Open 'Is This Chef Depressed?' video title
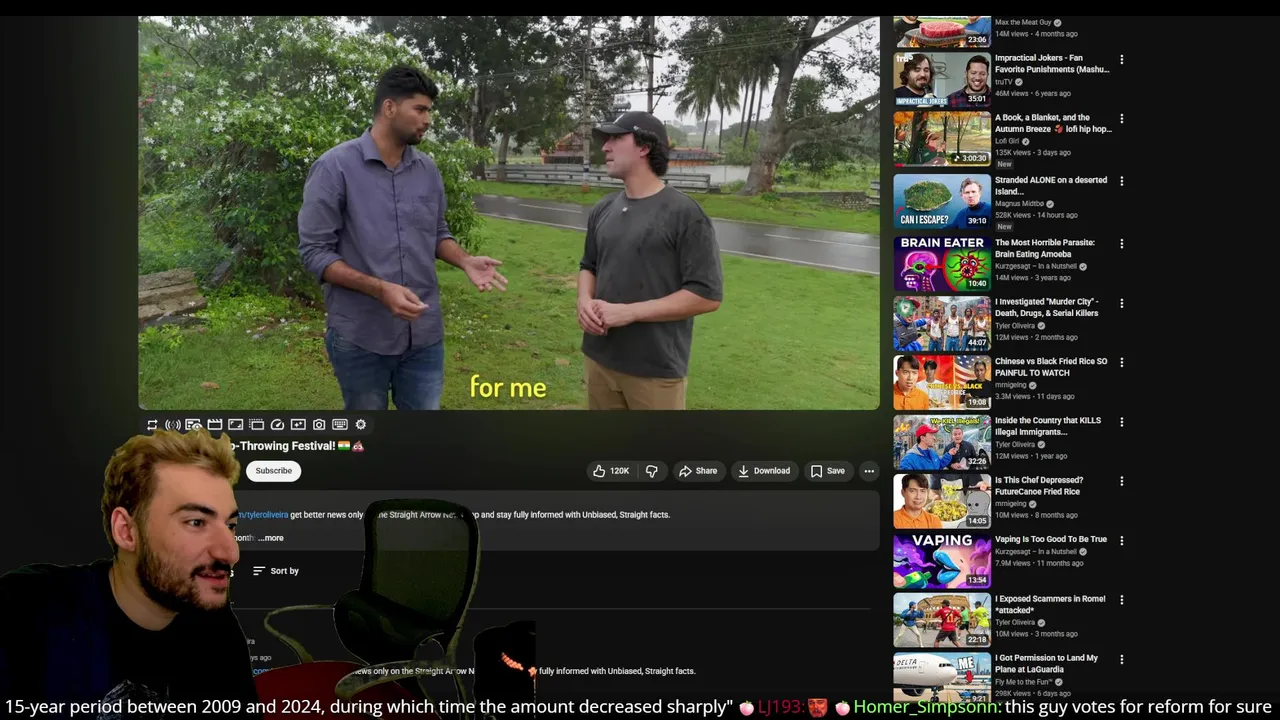 (1039, 486)
